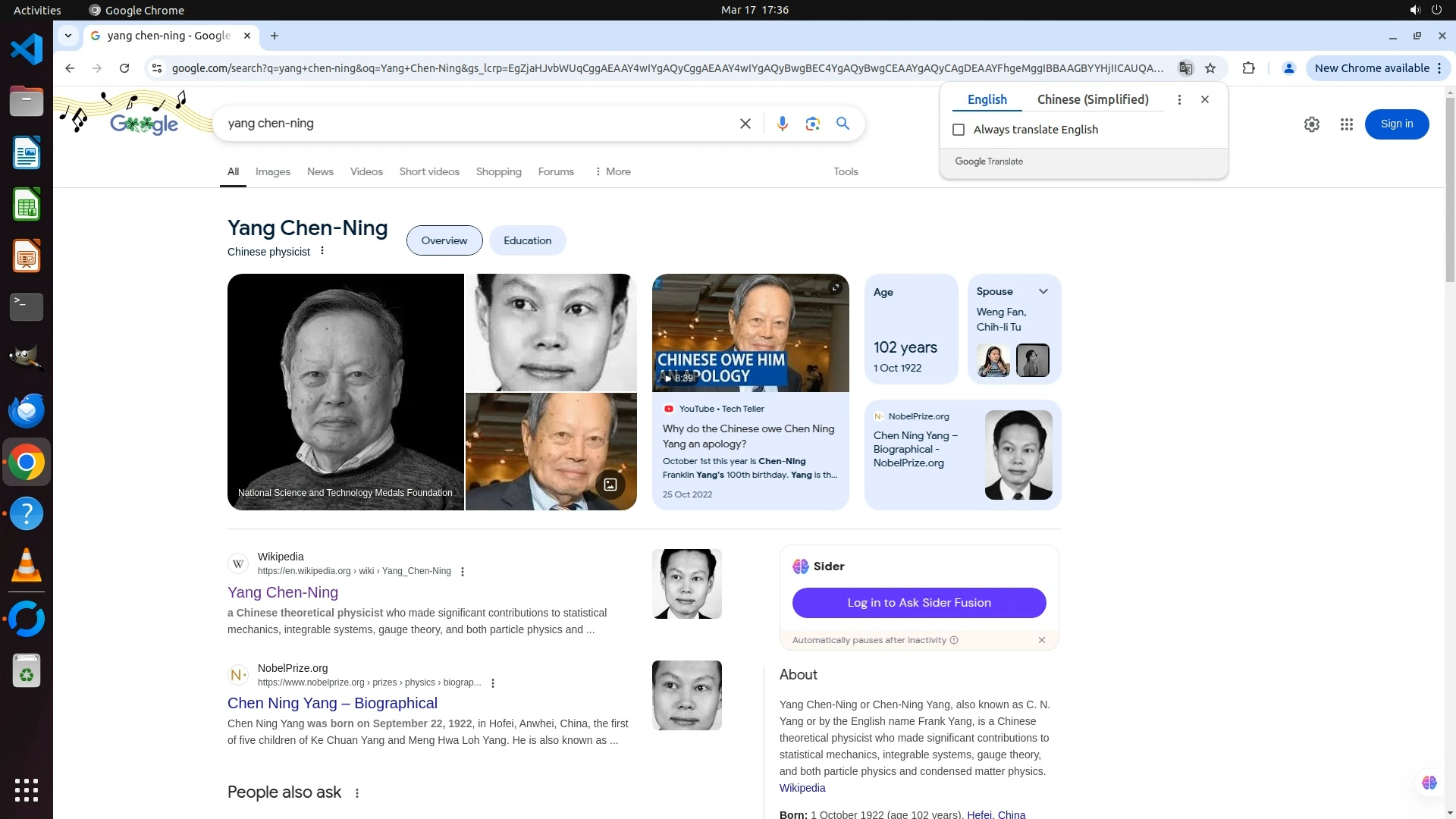1456x819 pixels.
Task: Open the tab search dropdown arrow
Action: pos(68,36)
